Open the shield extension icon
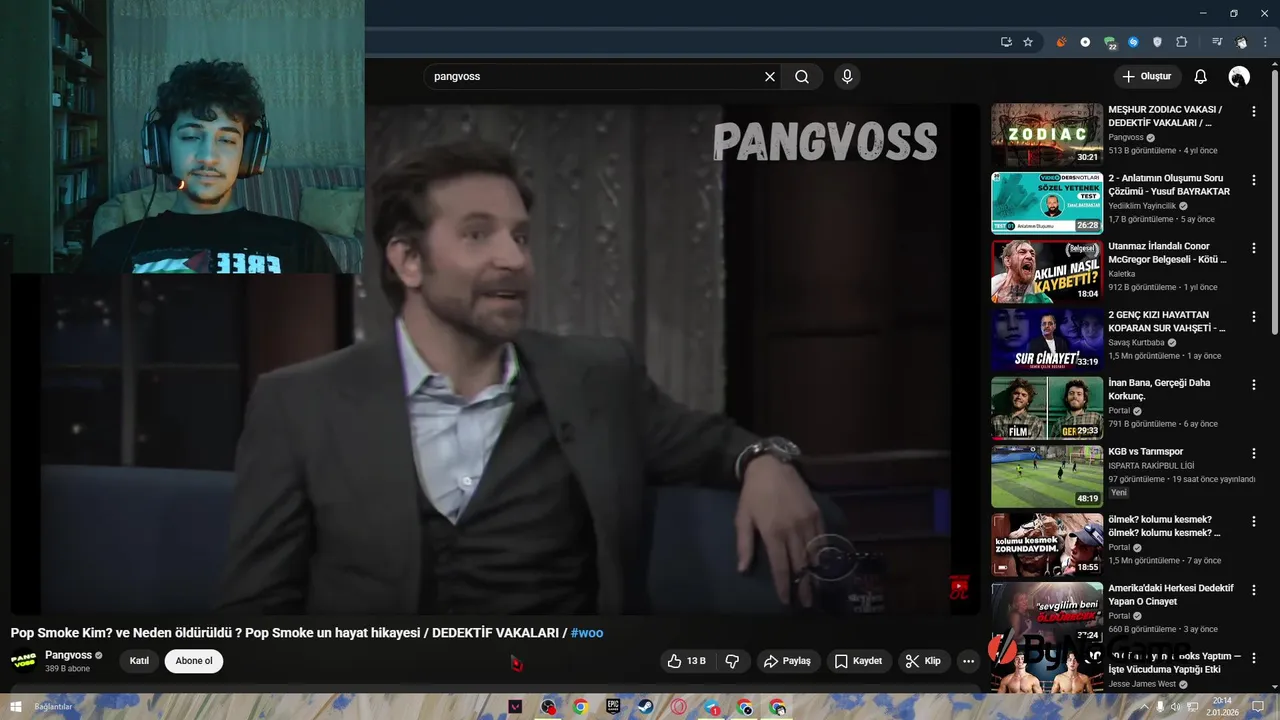The height and width of the screenshot is (720, 1280). pos(1158,42)
